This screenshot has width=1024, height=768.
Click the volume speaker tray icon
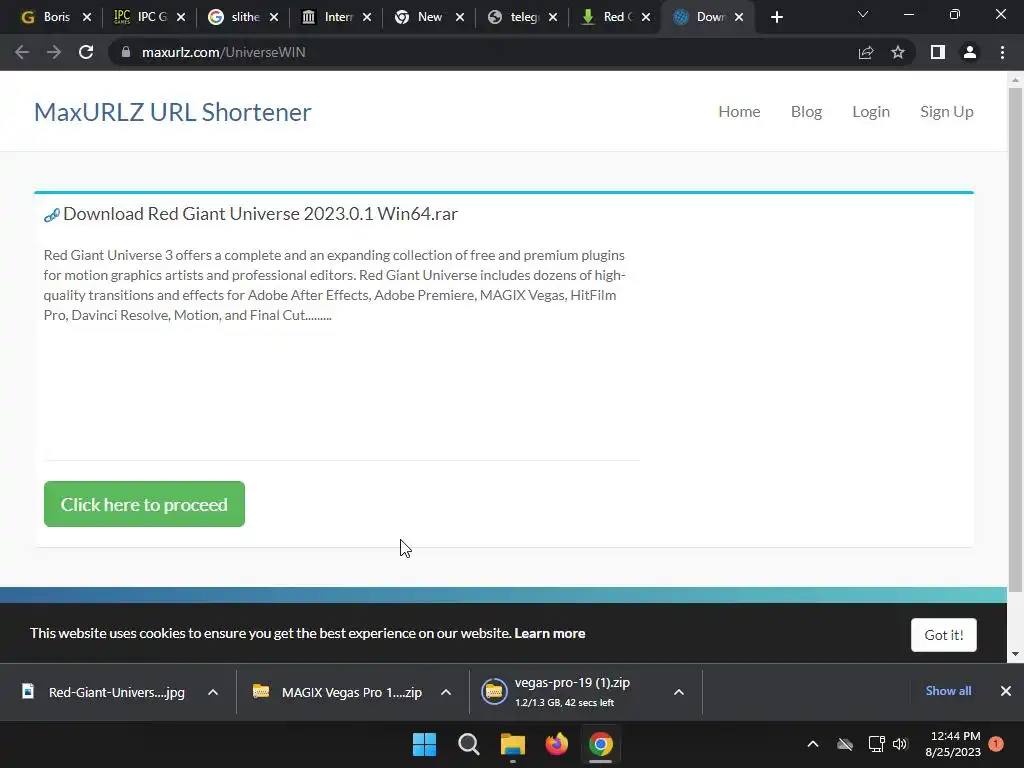click(900, 744)
